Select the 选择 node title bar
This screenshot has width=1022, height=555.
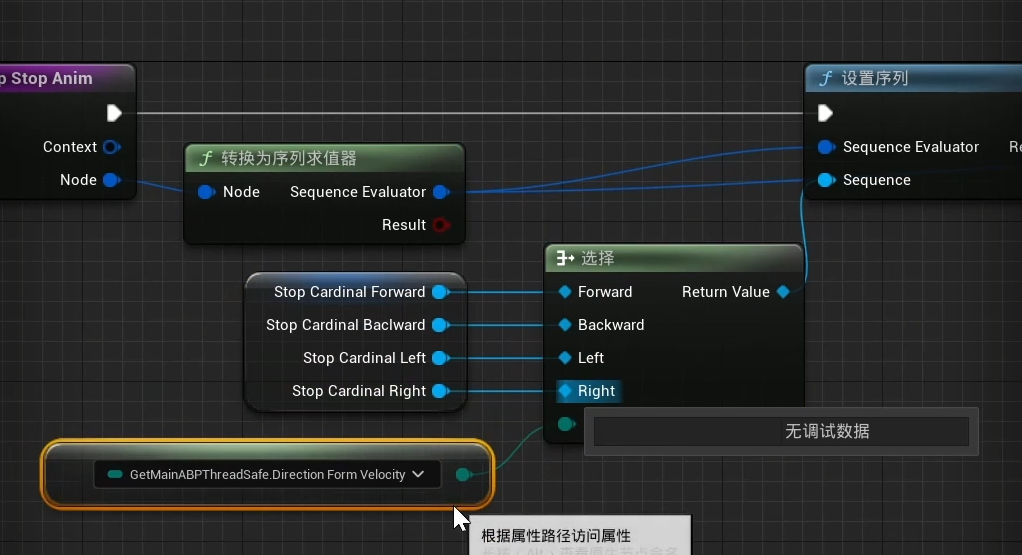674,259
